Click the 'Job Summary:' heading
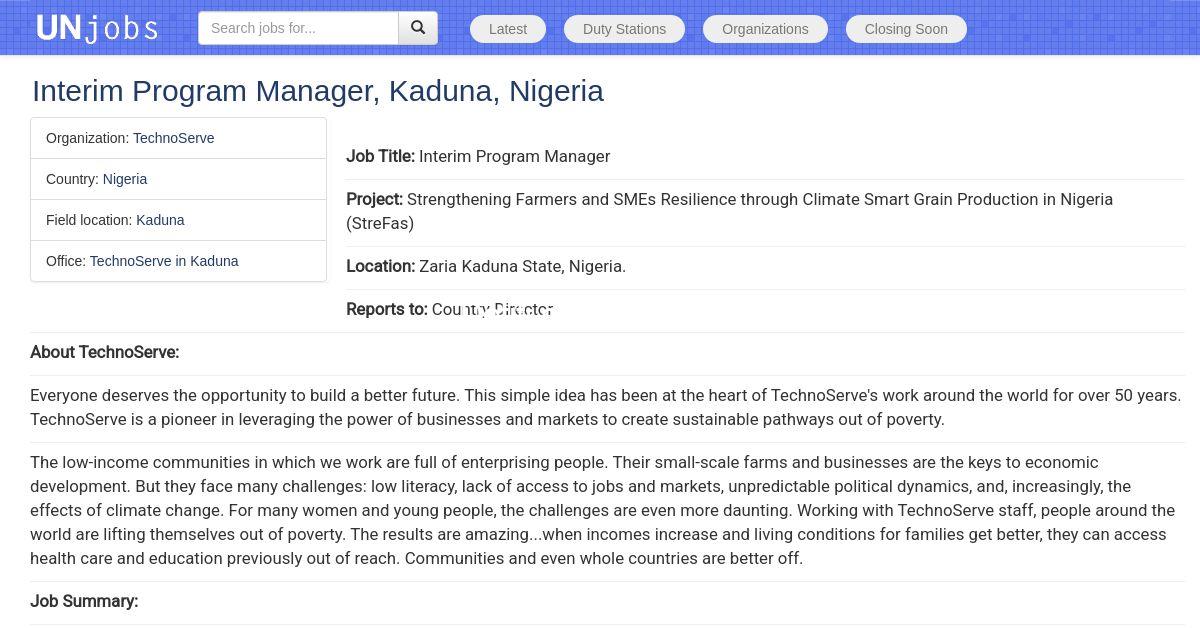 [84, 601]
